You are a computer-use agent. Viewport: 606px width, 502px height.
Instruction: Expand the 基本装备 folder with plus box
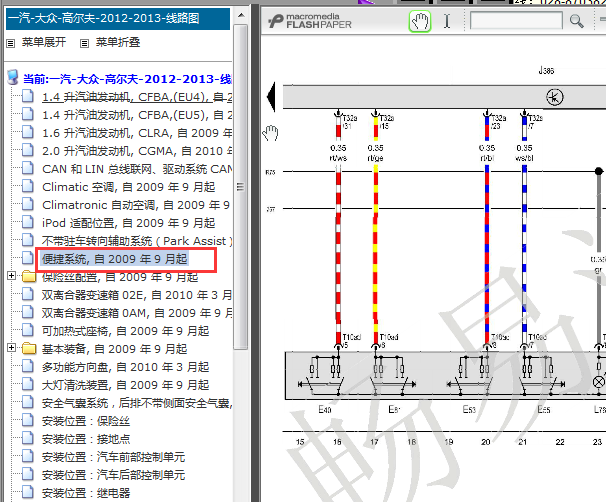coord(11,347)
